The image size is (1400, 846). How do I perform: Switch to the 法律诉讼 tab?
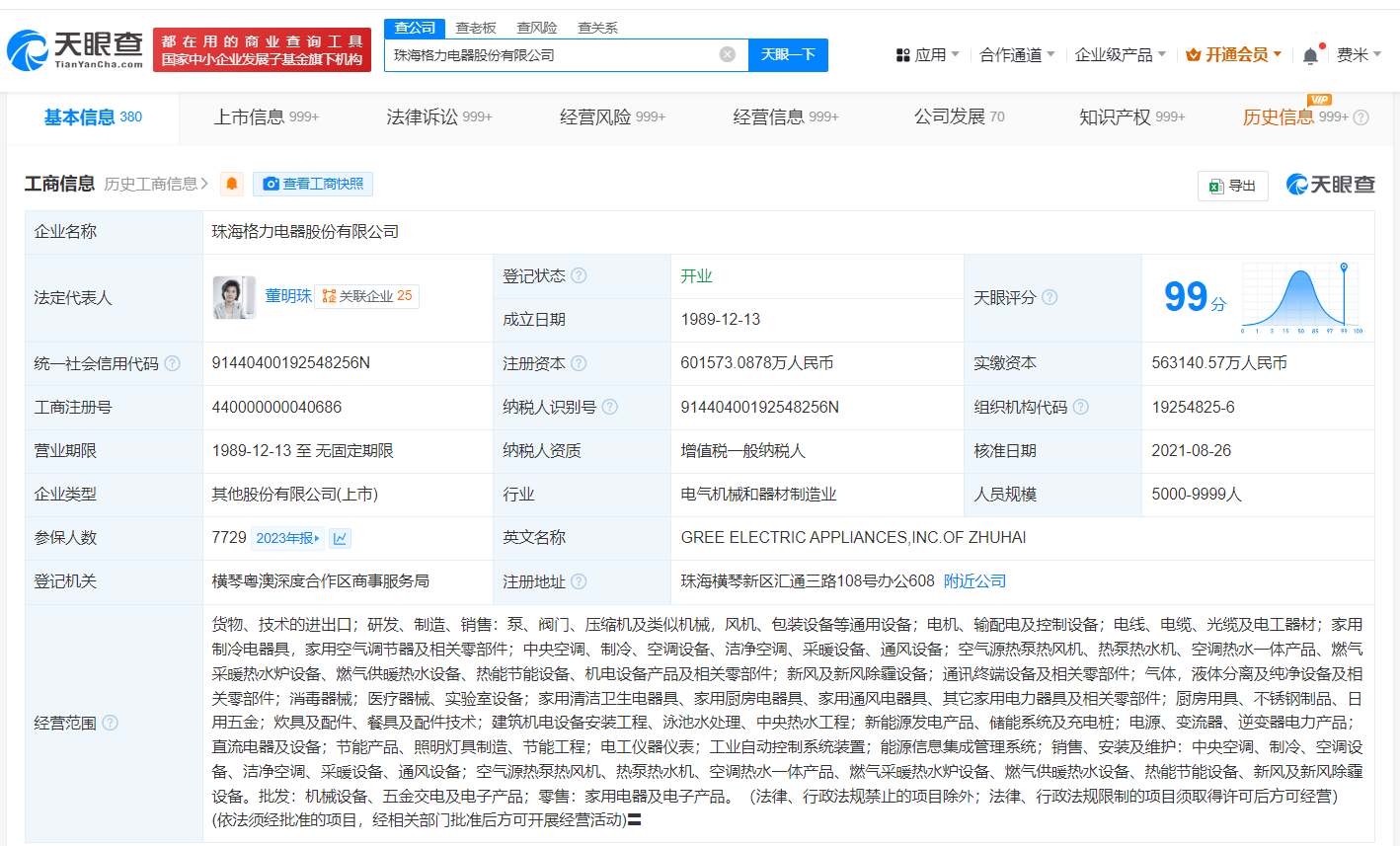438,116
